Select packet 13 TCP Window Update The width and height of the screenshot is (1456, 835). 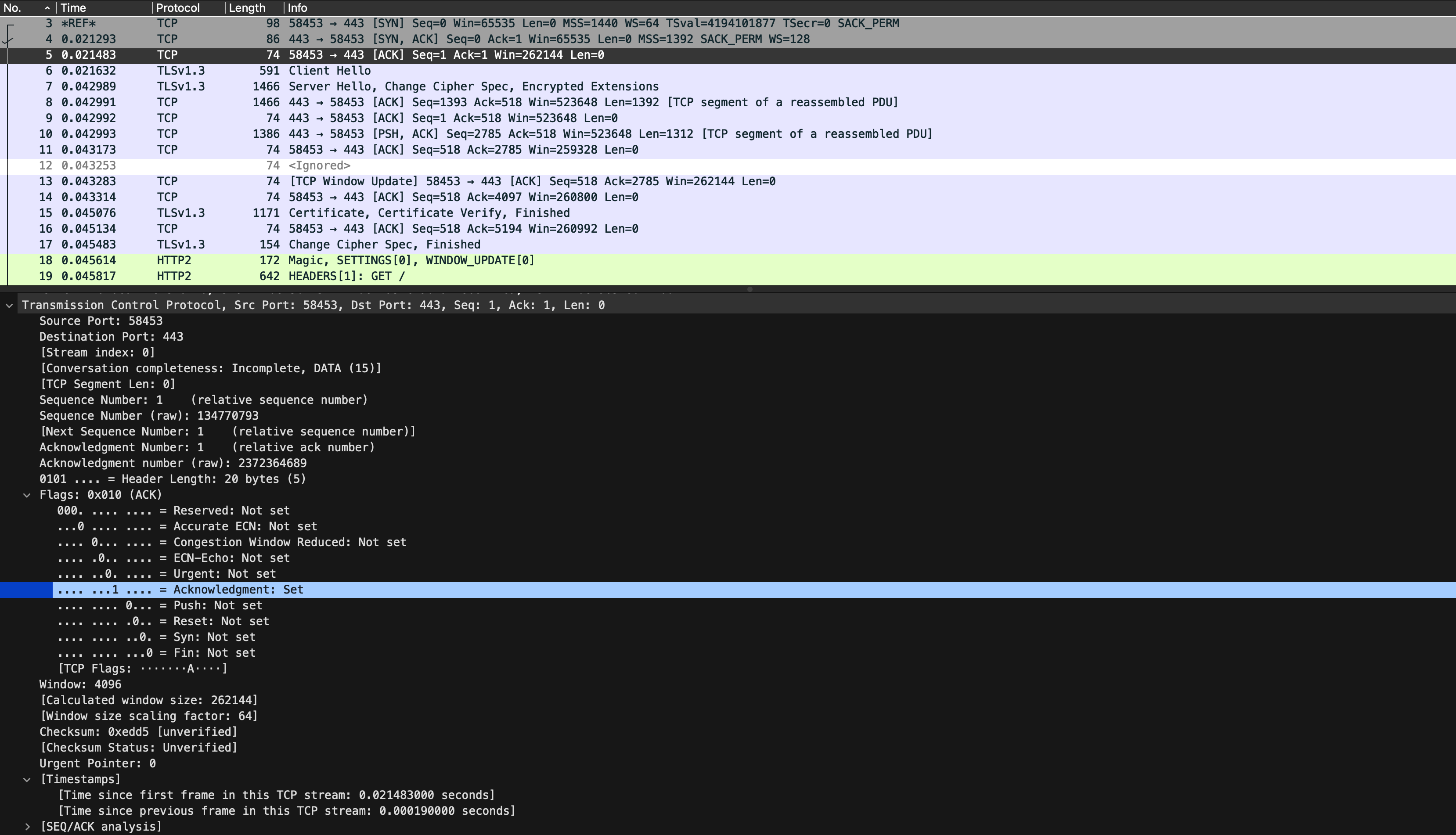click(x=728, y=181)
